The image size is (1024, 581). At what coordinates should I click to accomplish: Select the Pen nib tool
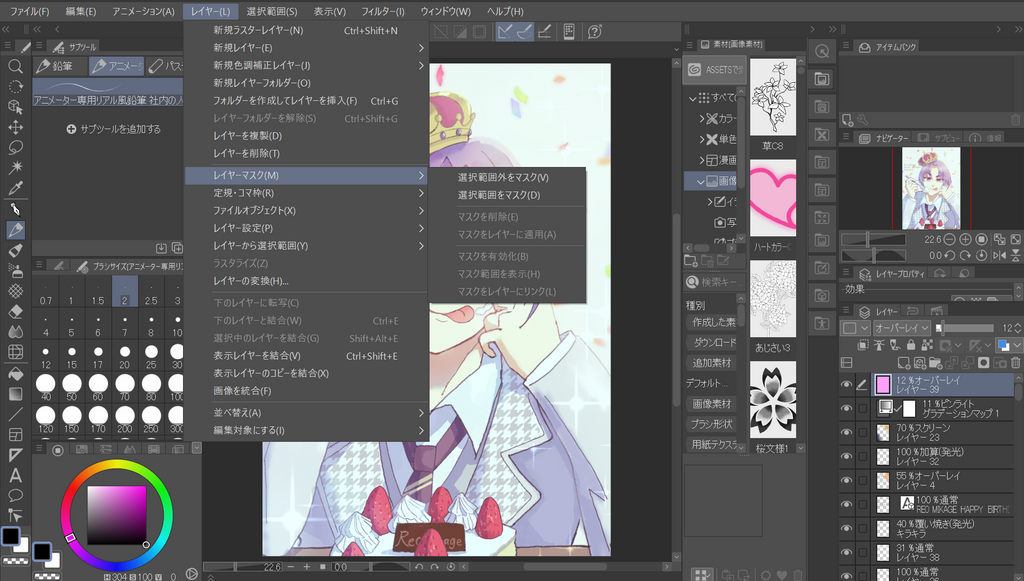tap(15, 210)
